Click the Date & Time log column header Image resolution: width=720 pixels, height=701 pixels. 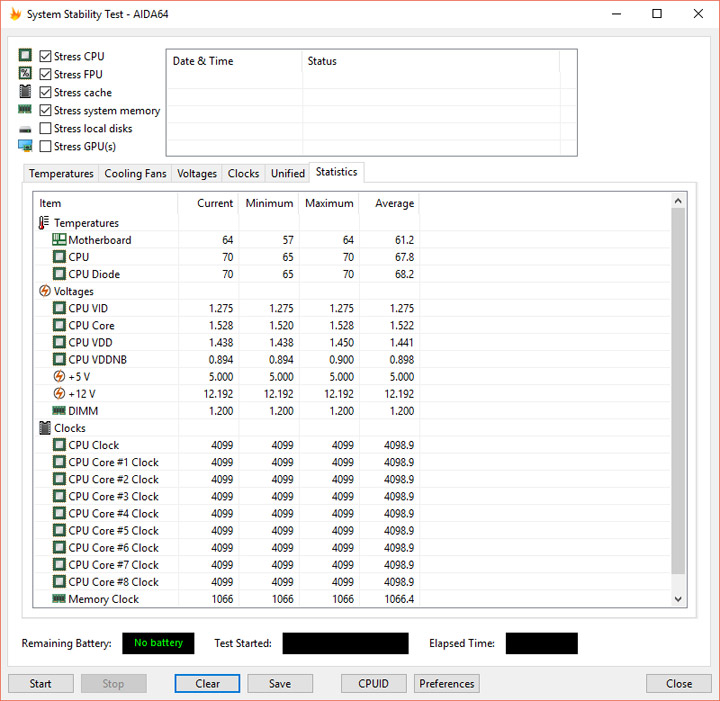[234, 61]
